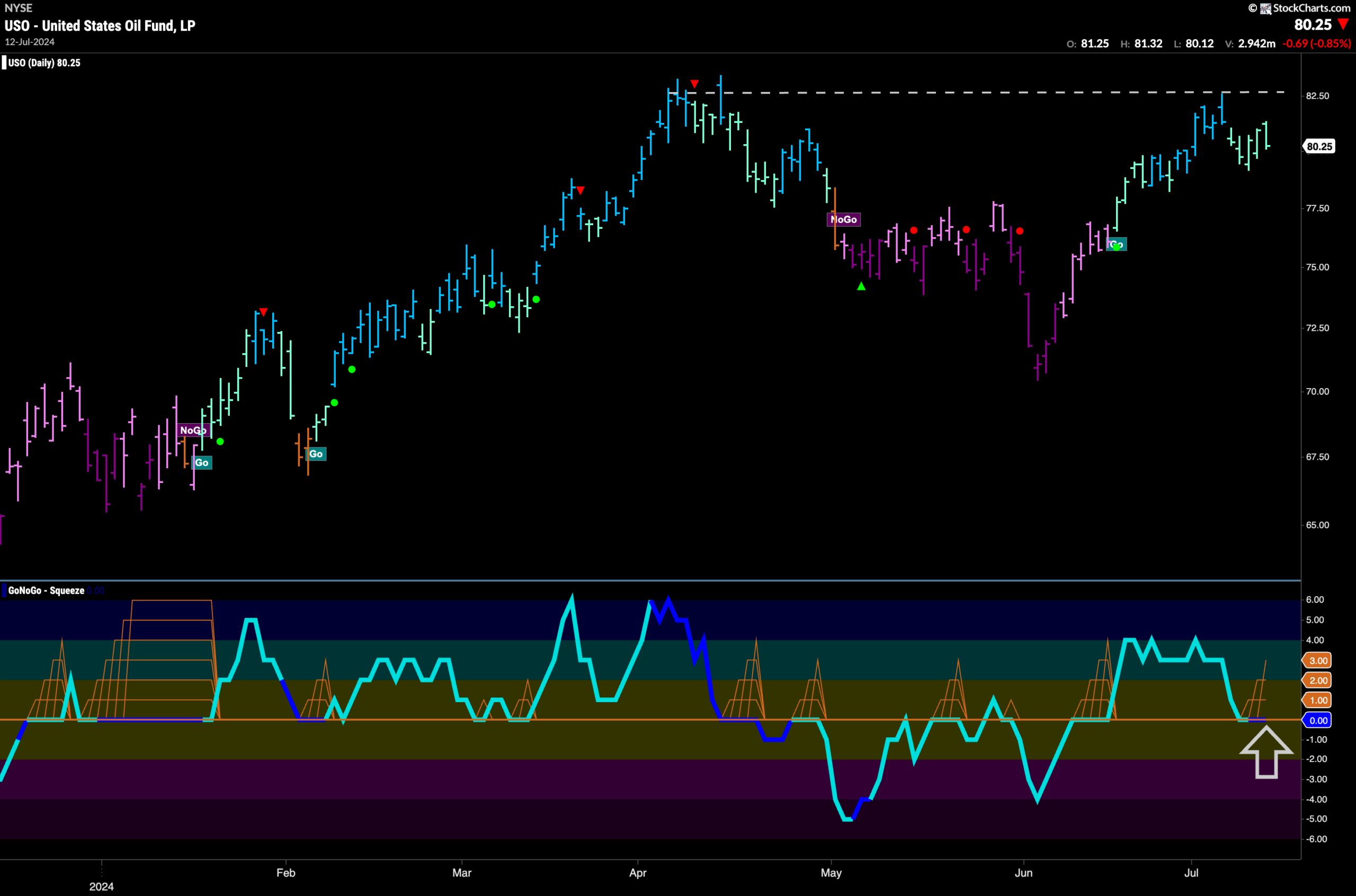Click the red down arrow beside the 80.25 quote
Image resolution: width=1356 pixels, height=896 pixels.
(x=1343, y=24)
